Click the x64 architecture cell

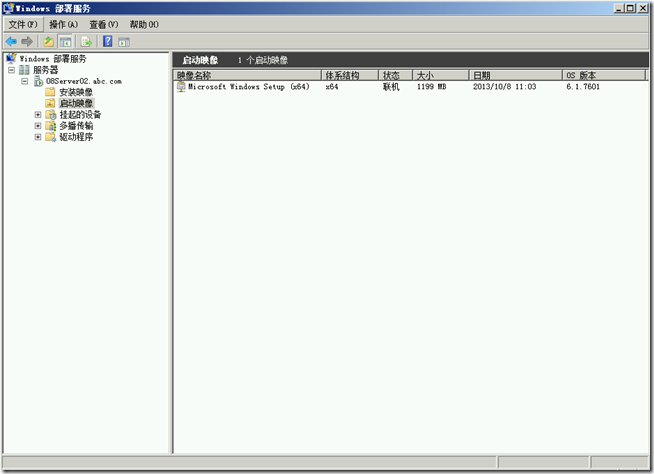tap(332, 87)
